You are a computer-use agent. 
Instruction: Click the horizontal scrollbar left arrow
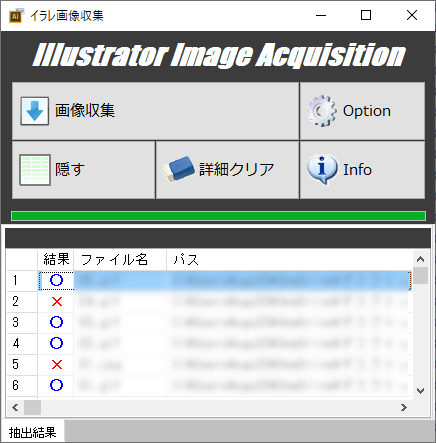click(x=15, y=407)
